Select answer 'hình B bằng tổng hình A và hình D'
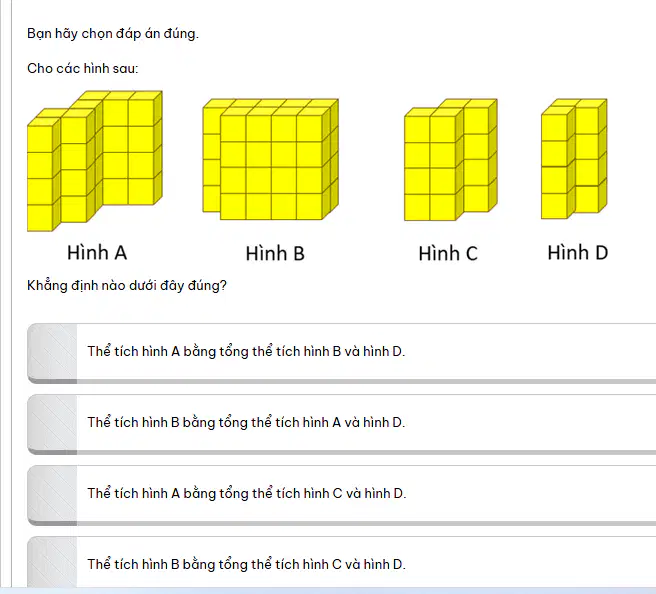The height and width of the screenshot is (594, 656). [x=341, y=424]
